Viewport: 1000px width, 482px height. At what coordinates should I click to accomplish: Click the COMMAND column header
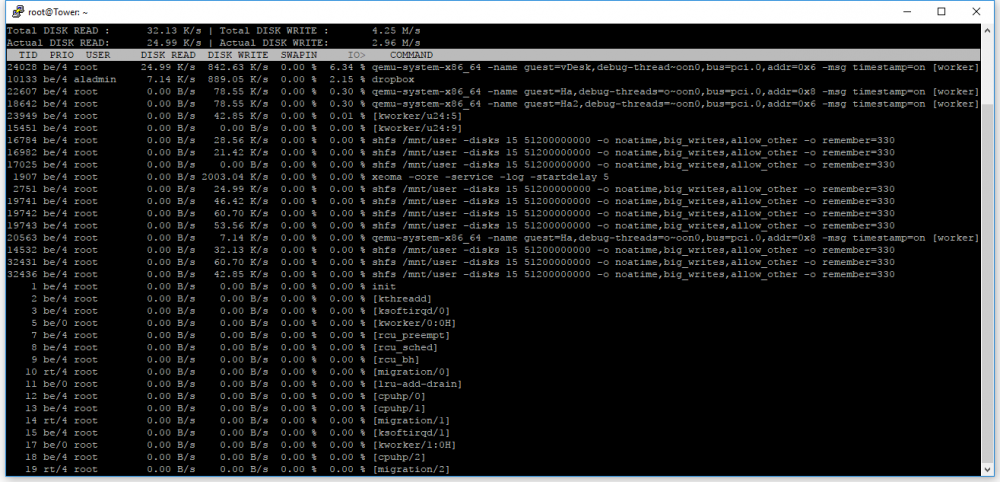pyautogui.click(x=411, y=55)
